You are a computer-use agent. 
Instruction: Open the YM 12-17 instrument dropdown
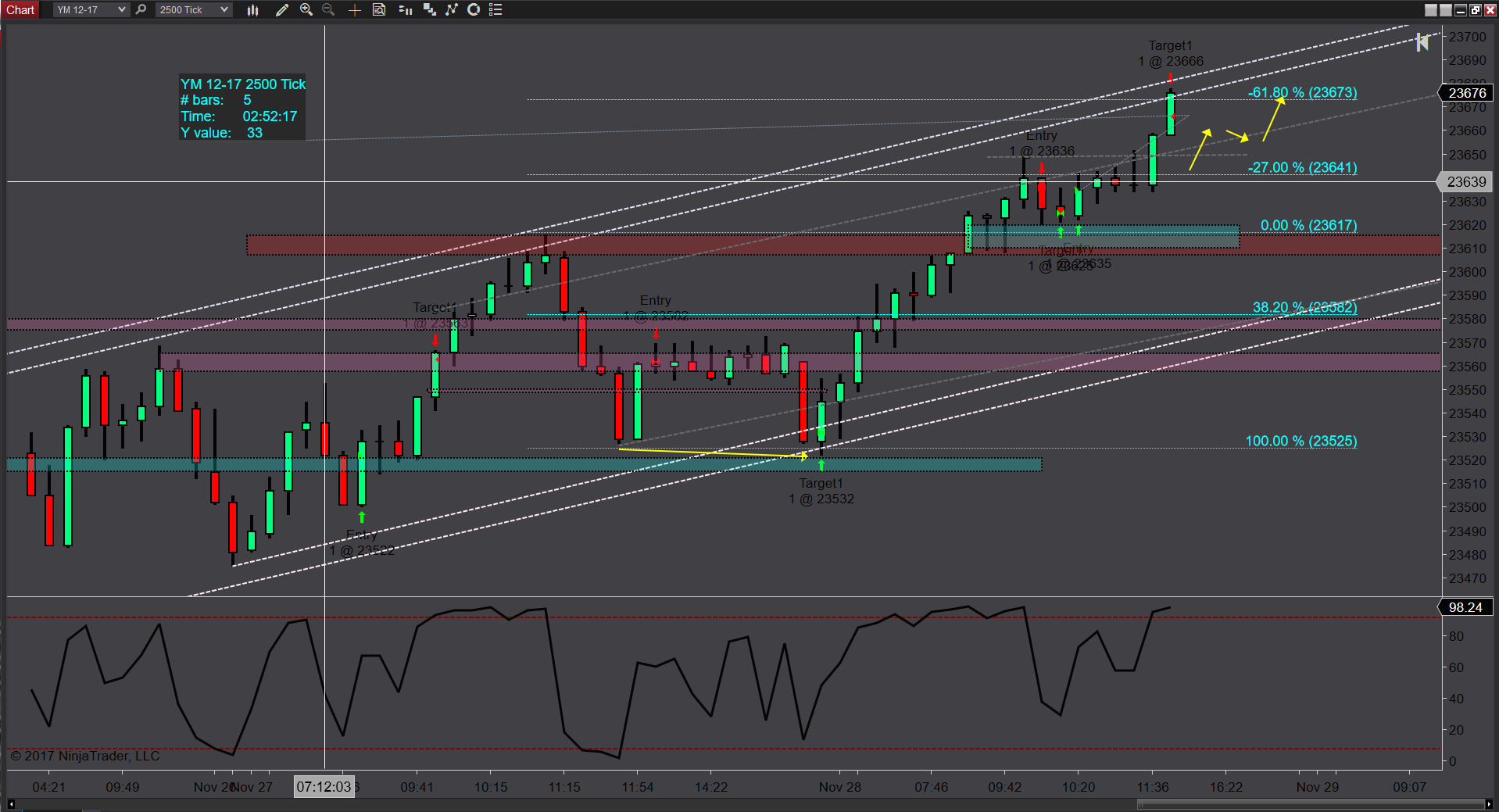click(91, 9)
